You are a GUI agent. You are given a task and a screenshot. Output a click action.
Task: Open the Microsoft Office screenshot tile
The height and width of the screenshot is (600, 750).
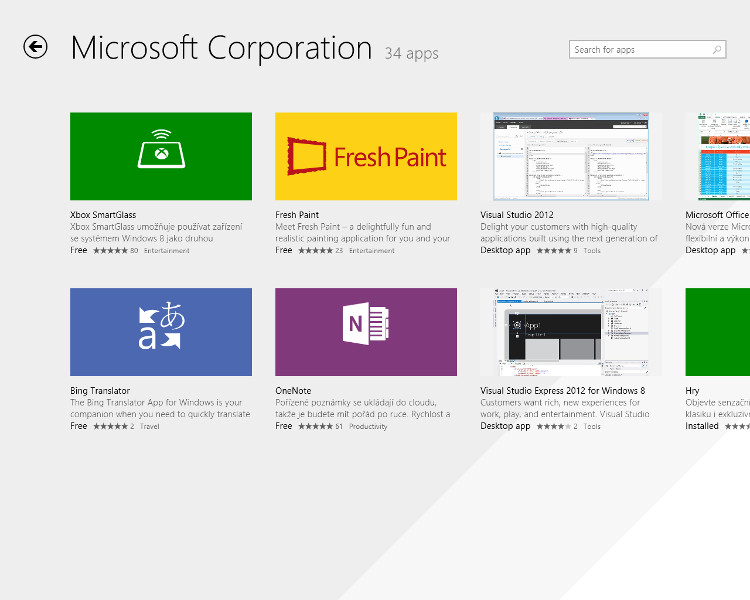pyautogui.click(x=717, y=156)
